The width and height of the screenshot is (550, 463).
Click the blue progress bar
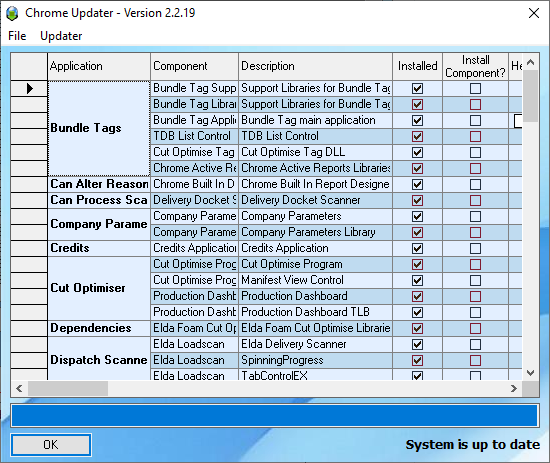[x=275, y=416]
